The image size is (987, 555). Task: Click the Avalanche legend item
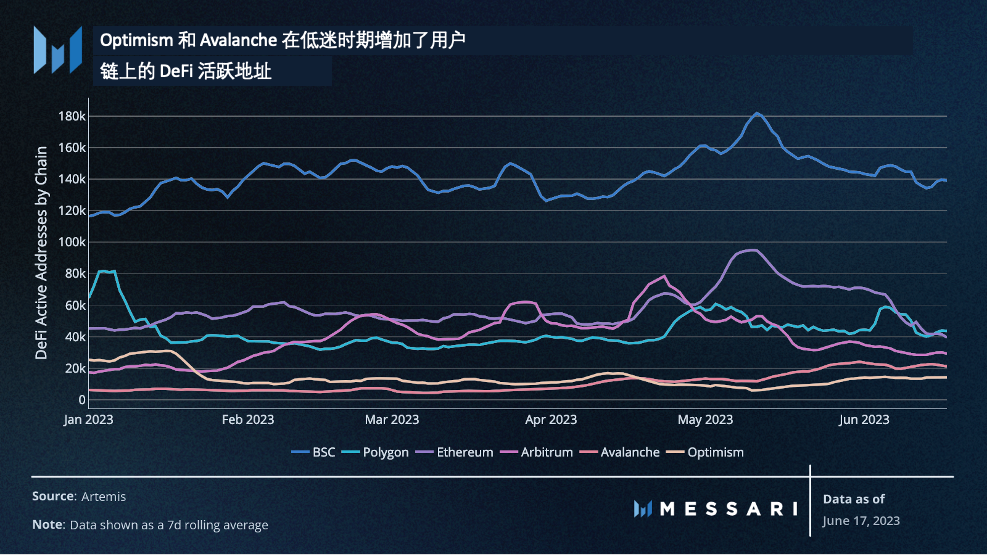coord(630,452)
